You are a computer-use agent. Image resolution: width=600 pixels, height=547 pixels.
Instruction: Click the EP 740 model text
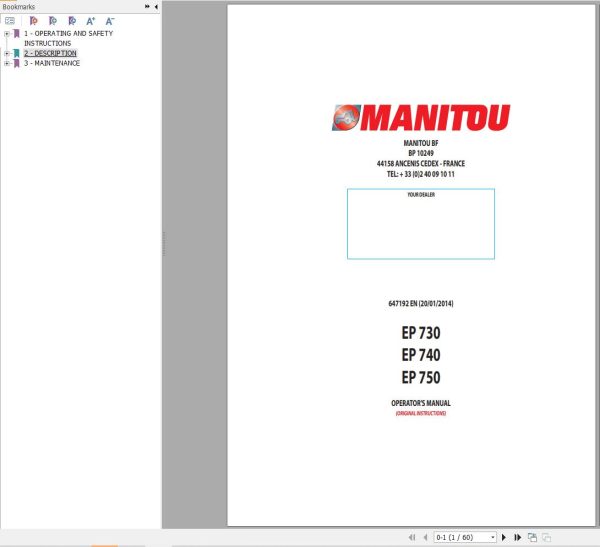click(421, 355)
